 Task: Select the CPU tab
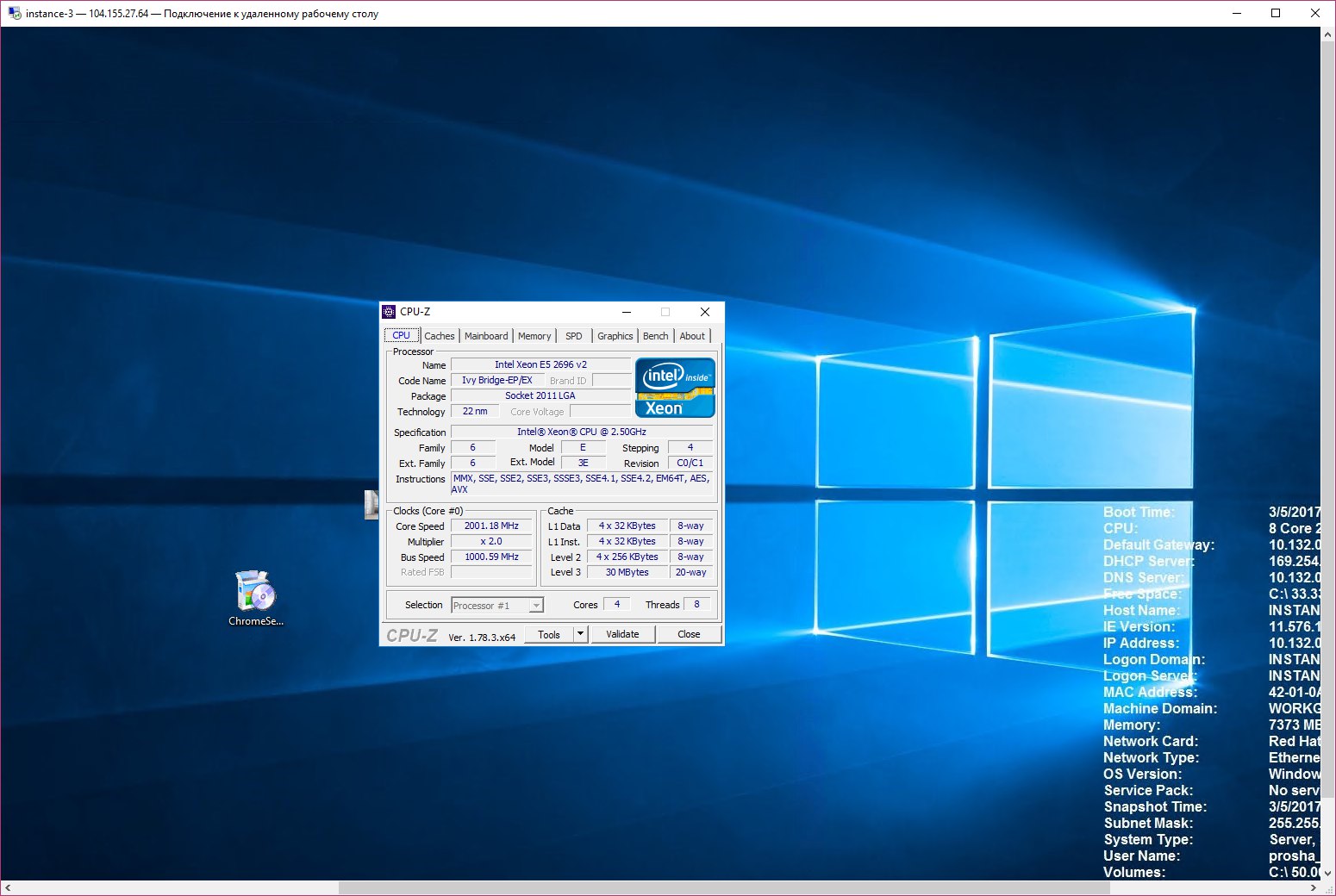pos(402,335)
